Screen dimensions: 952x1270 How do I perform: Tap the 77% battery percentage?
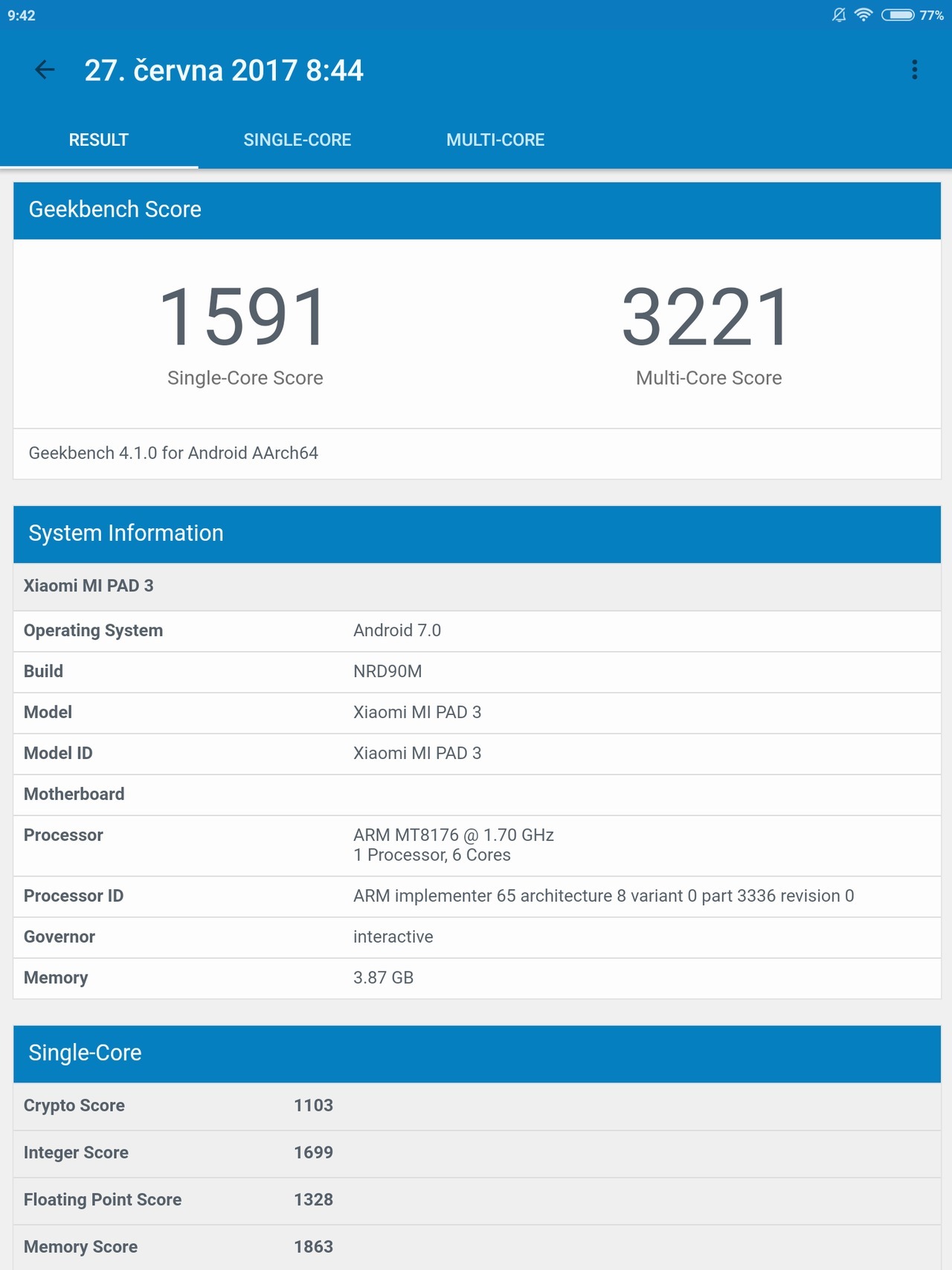pyautogui.click(x=932, y=16)
